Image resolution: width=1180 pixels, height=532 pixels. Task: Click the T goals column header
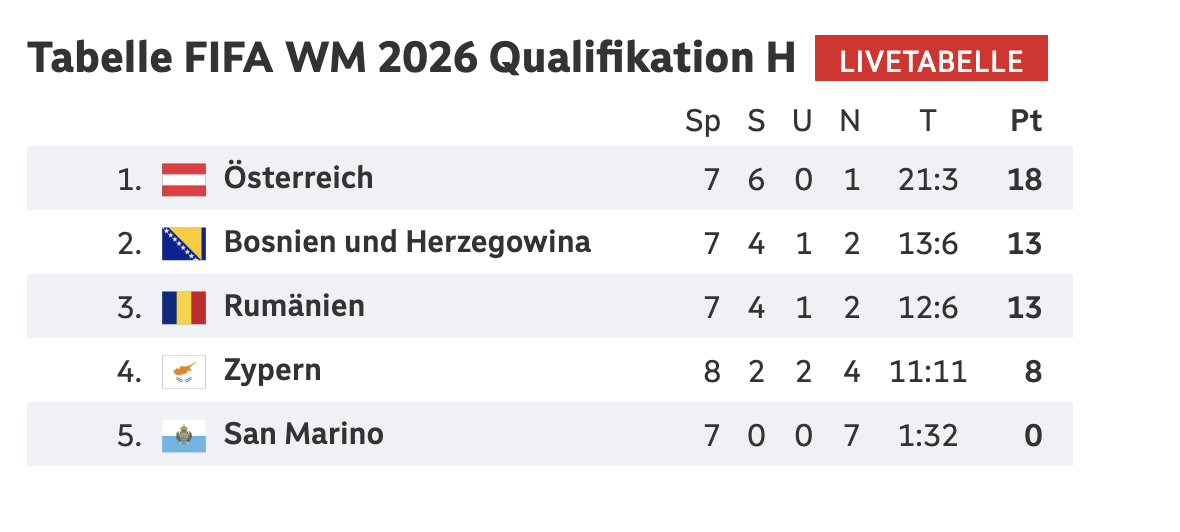pyautogui.click(x=928, y=121)
